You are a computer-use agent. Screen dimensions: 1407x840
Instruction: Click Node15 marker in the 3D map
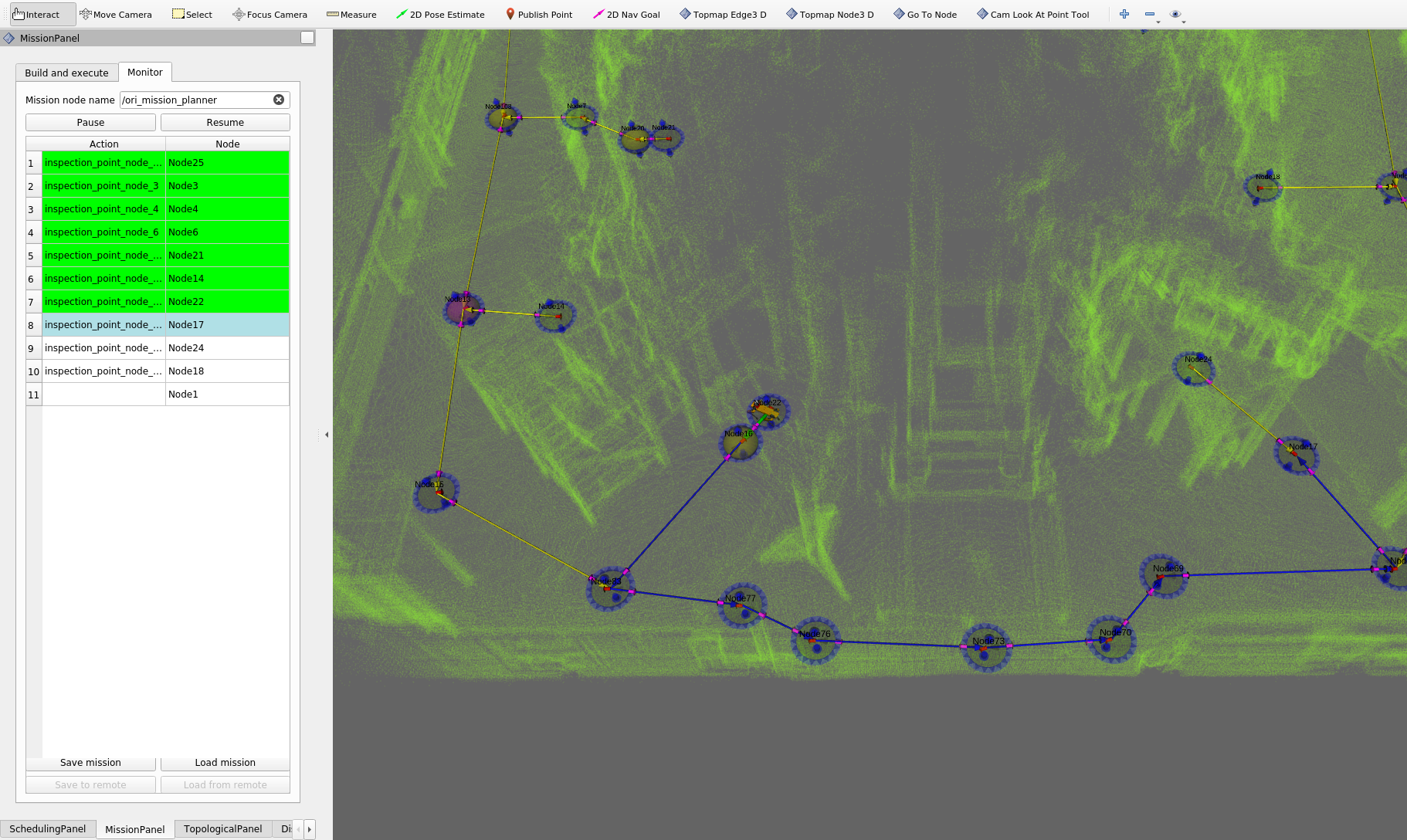(x=436, y=493)
